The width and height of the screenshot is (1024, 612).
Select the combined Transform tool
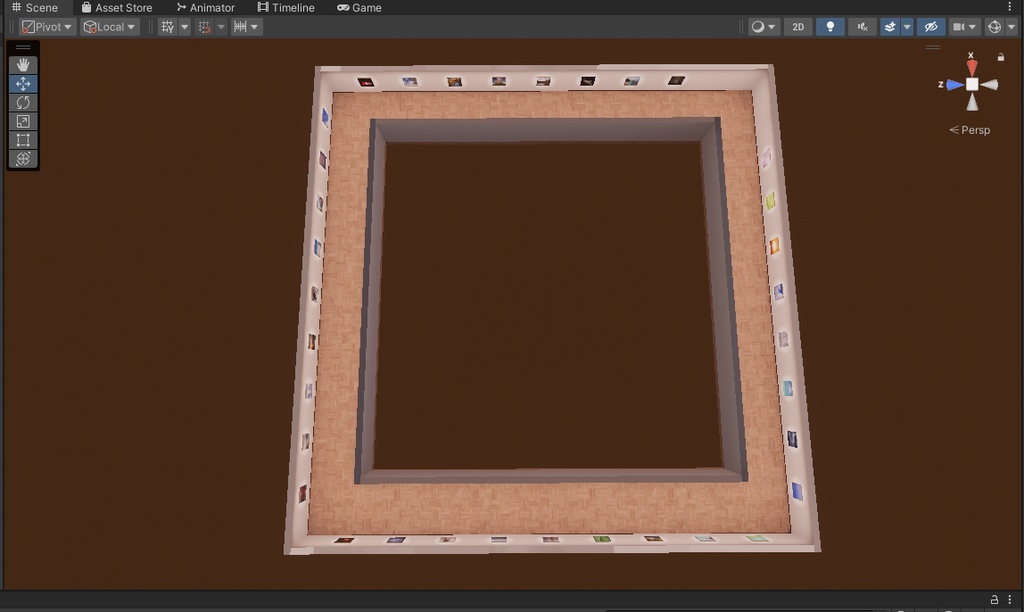pos(23,159)
